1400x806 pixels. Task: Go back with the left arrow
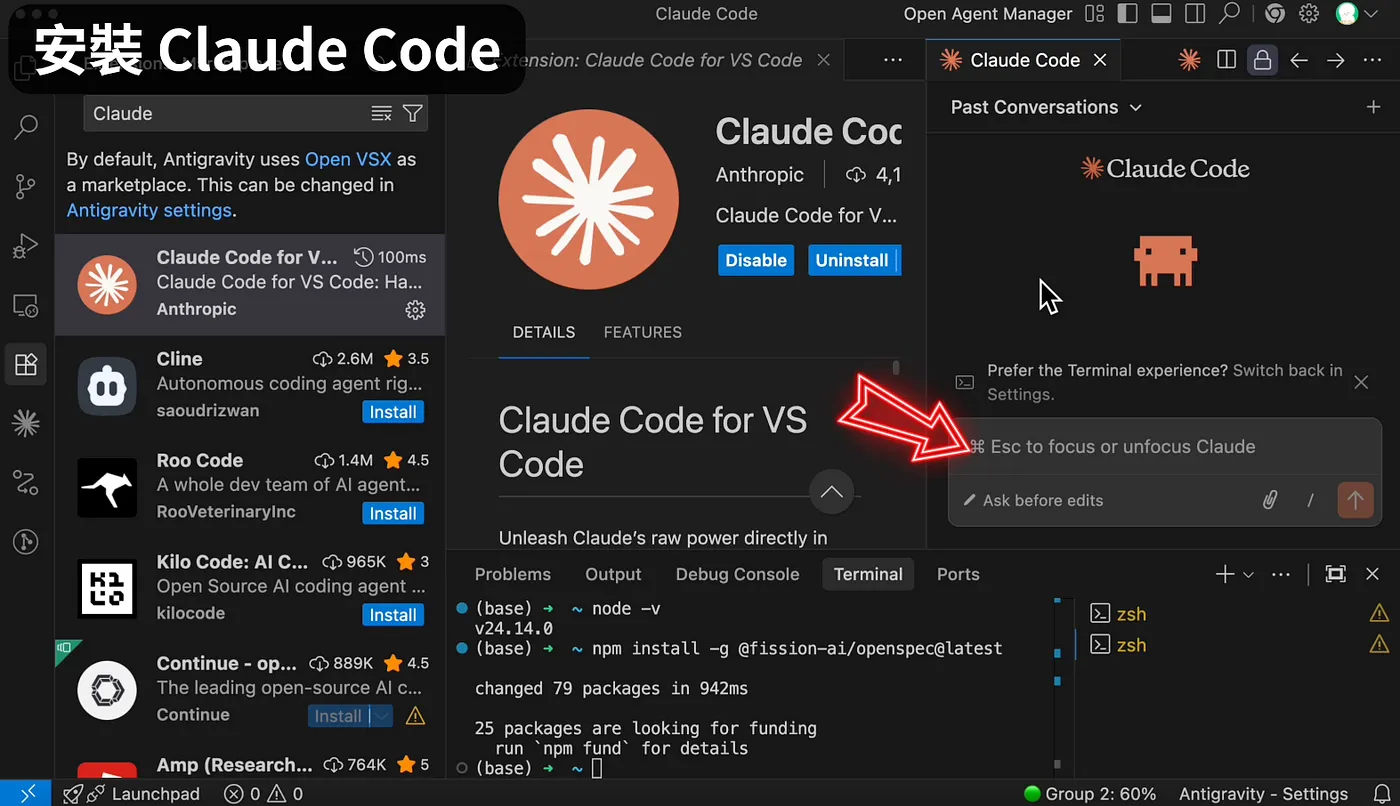point(1299,60)
